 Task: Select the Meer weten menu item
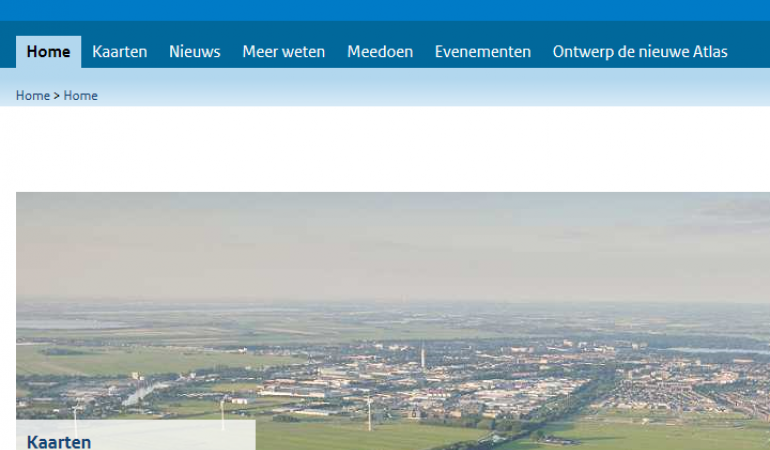(x=283, y=52)
